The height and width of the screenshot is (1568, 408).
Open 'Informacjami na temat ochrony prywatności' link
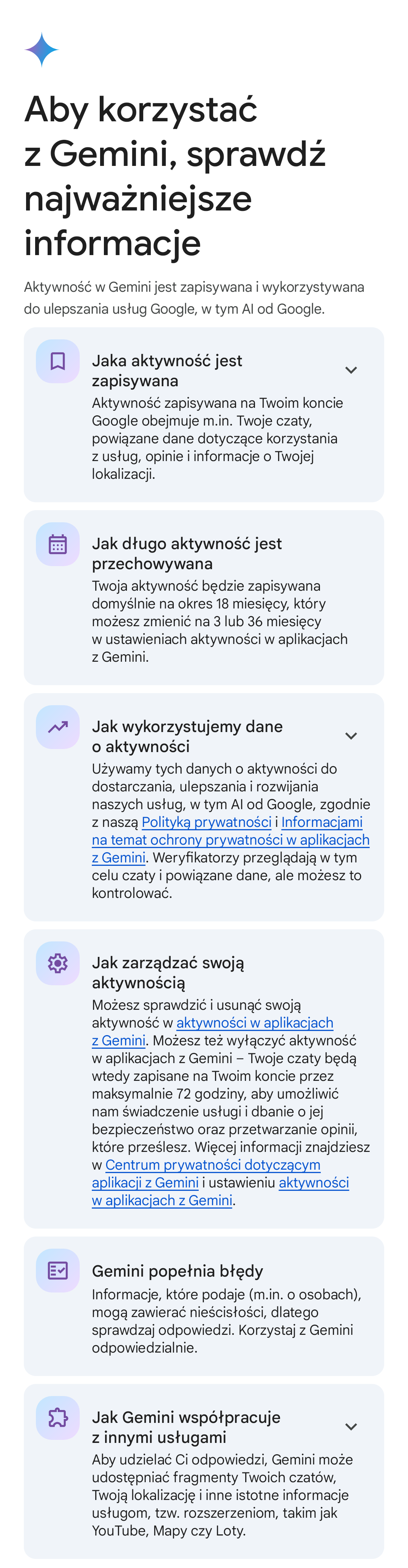(230, 839)
